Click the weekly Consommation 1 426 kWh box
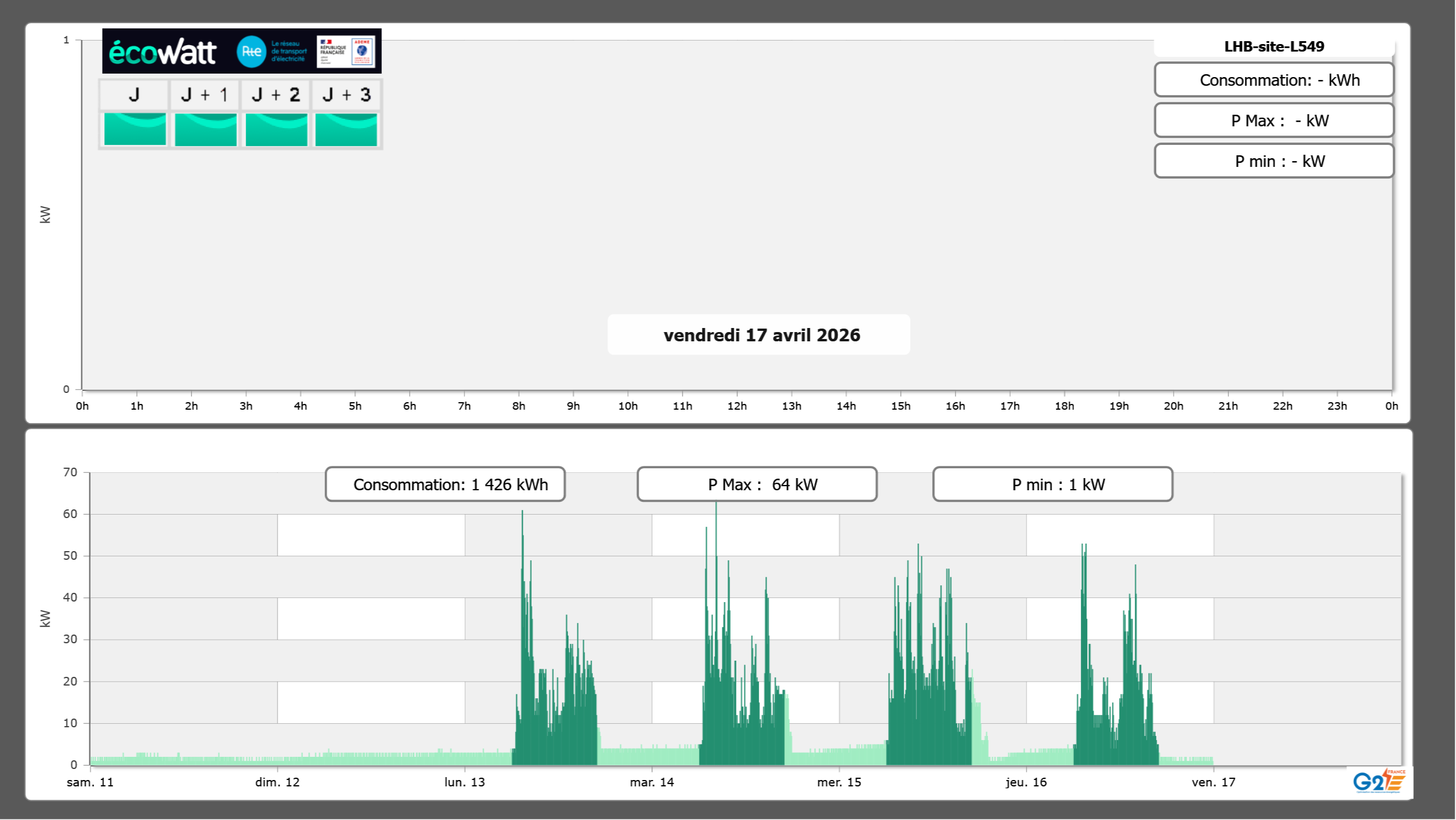Viewport: 1456px width, 820px height. point(445,484)
